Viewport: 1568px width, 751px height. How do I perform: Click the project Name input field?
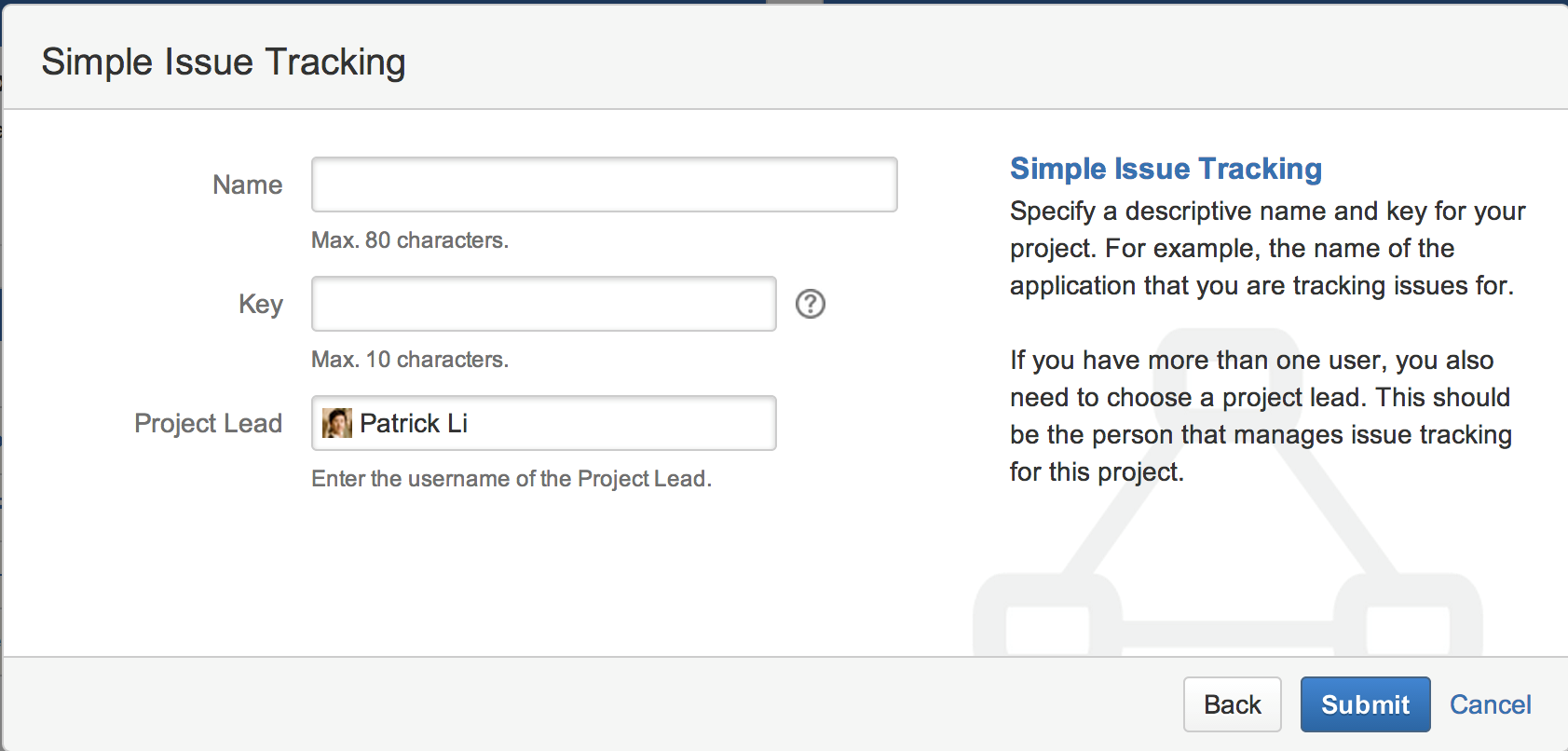point(605,184)
